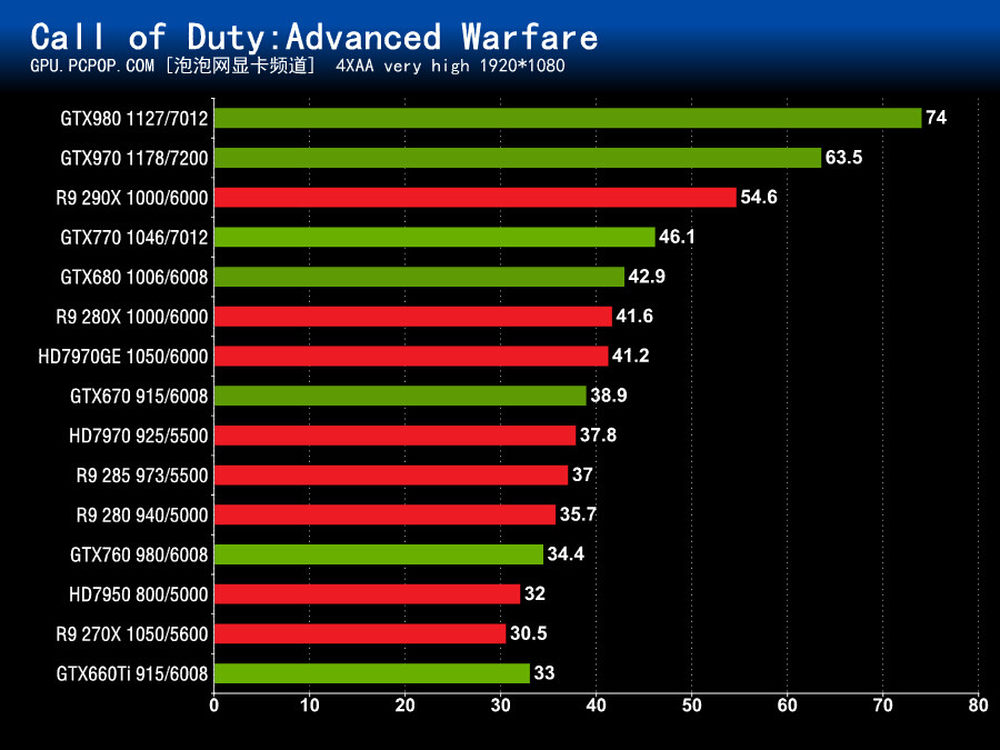Click the value 42.9
The image size is (1000, 750).
647,276
